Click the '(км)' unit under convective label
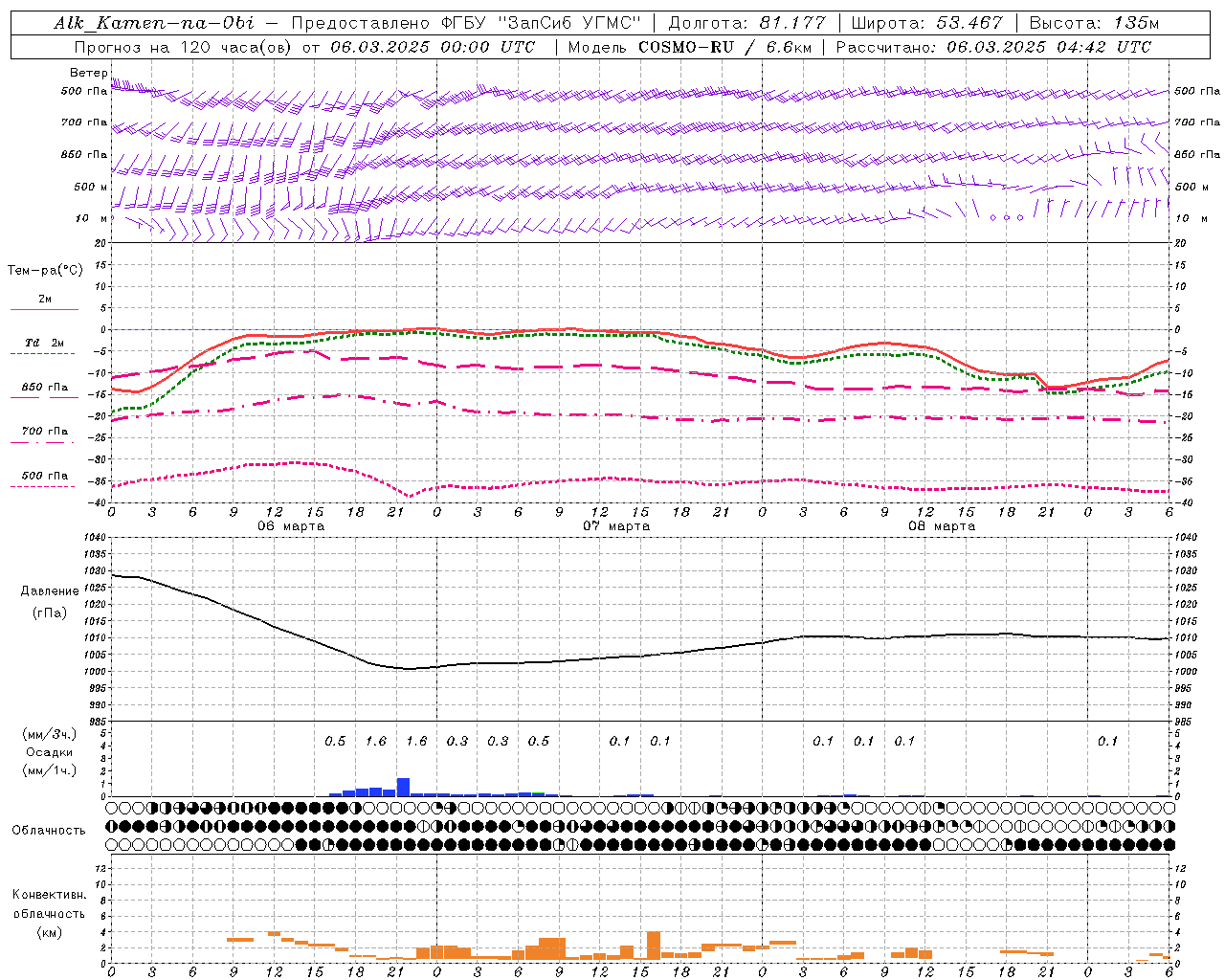The image size is (1225, 980). pyautogui.click(x=50, y=931)
